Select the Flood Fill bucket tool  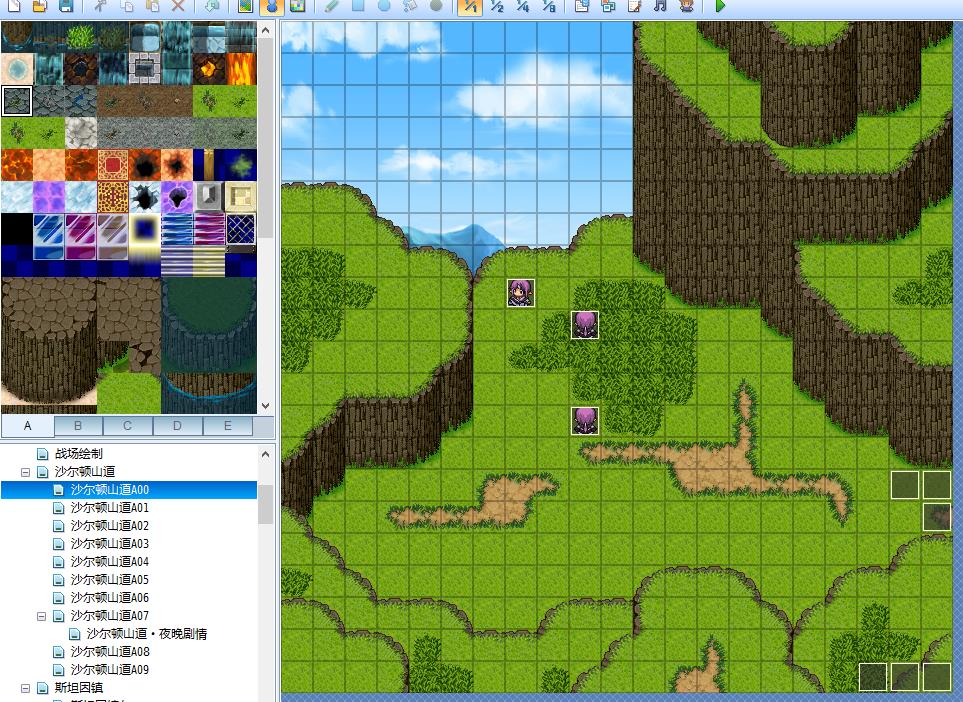410,6
